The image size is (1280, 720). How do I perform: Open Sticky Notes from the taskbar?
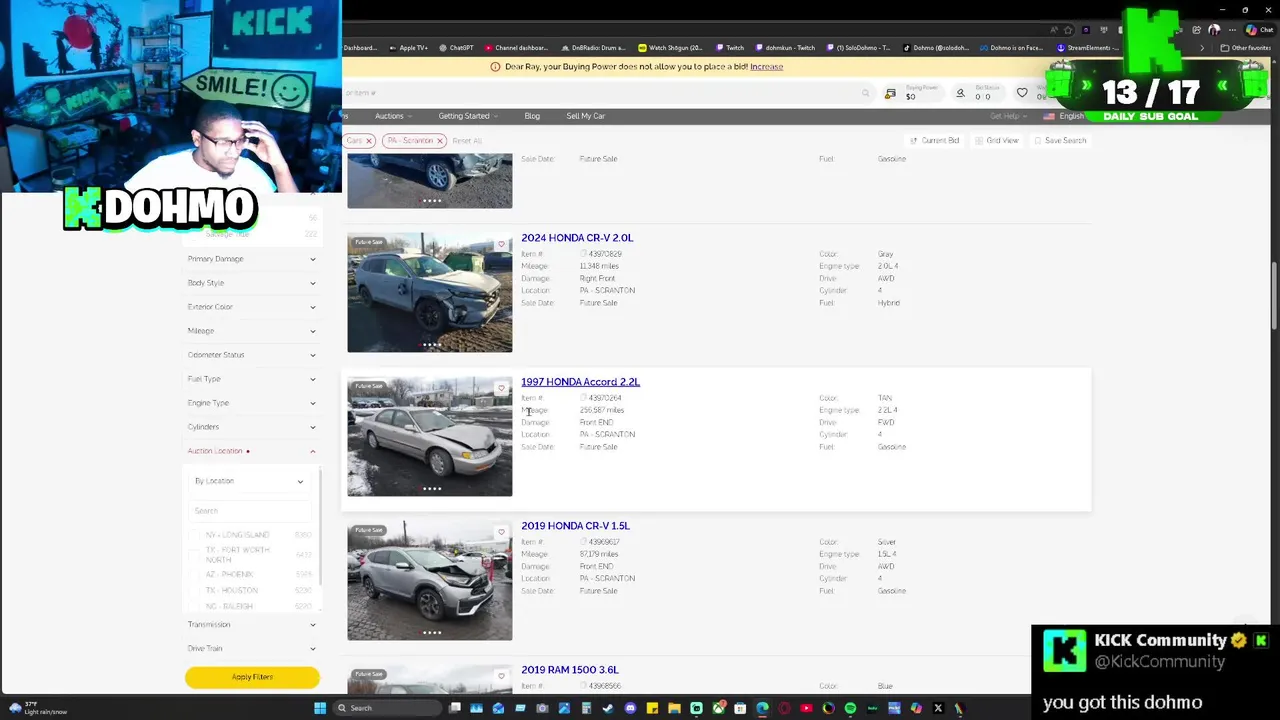[x=652, y=708]
